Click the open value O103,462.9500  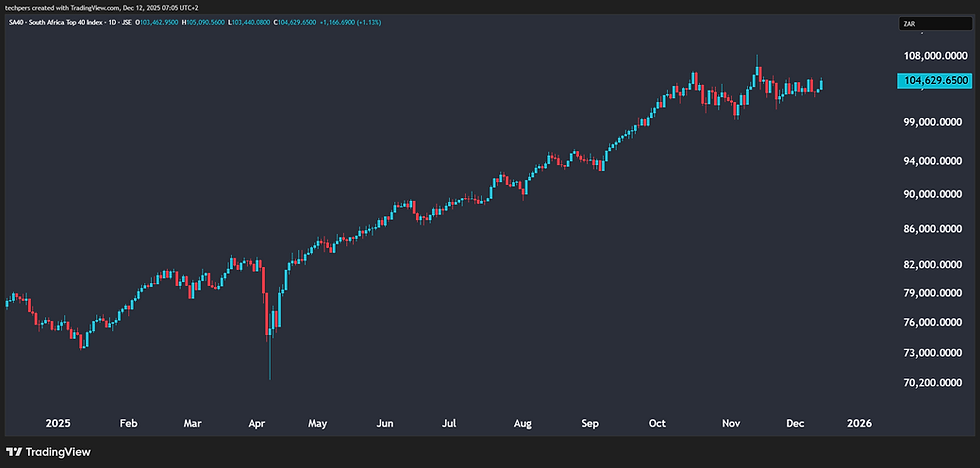(156, 22)
